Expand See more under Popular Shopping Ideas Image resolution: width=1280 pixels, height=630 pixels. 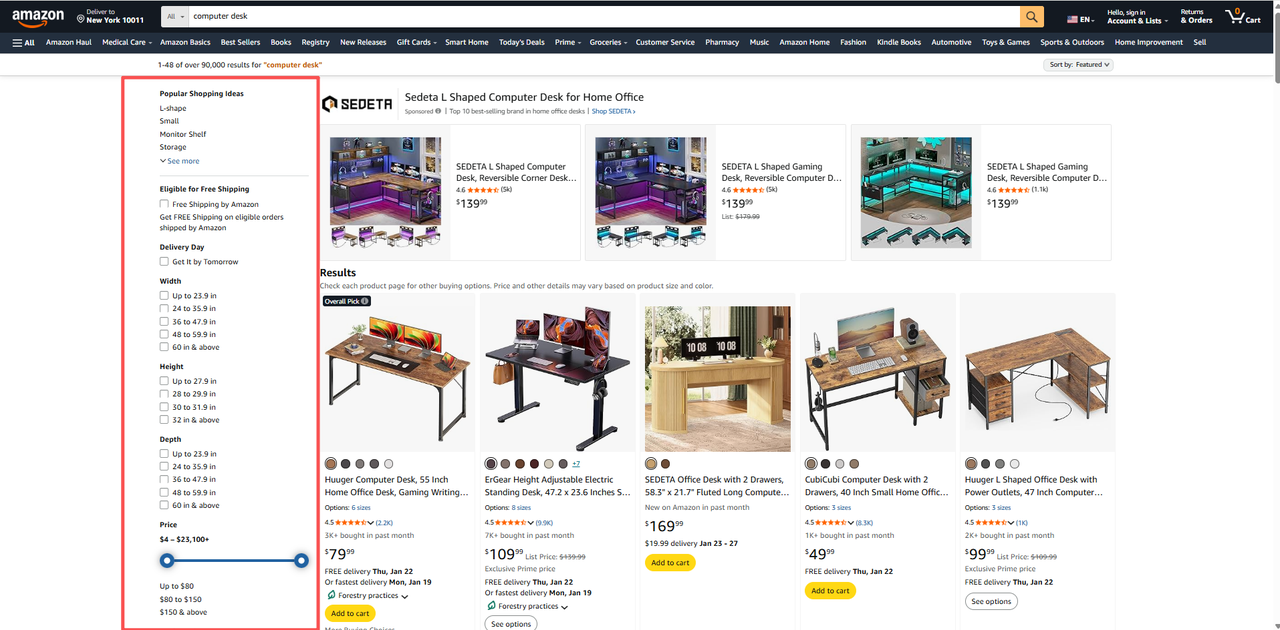pyautogui.click(x=179, y=161)
